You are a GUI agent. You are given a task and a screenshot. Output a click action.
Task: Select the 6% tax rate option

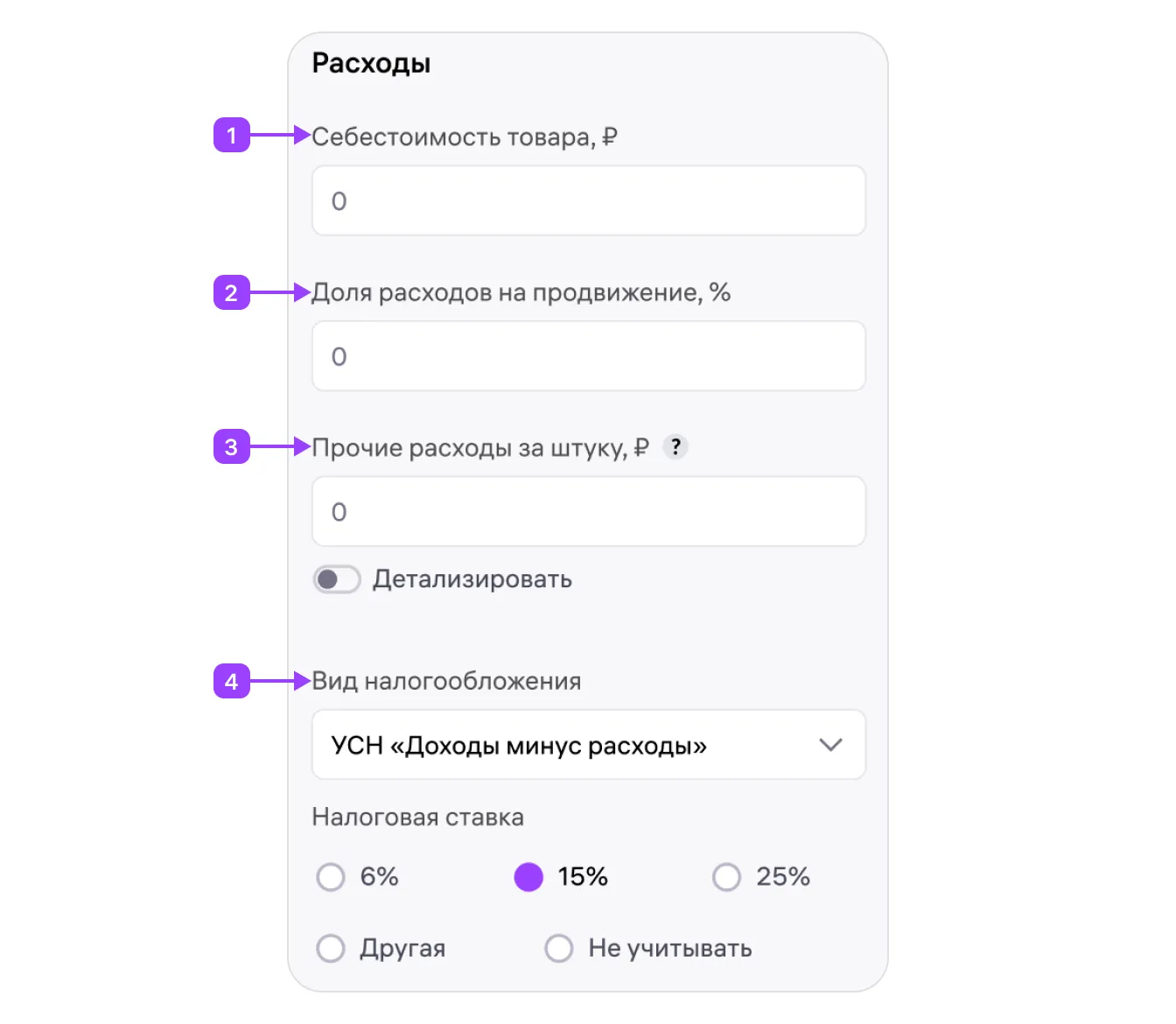331,877
